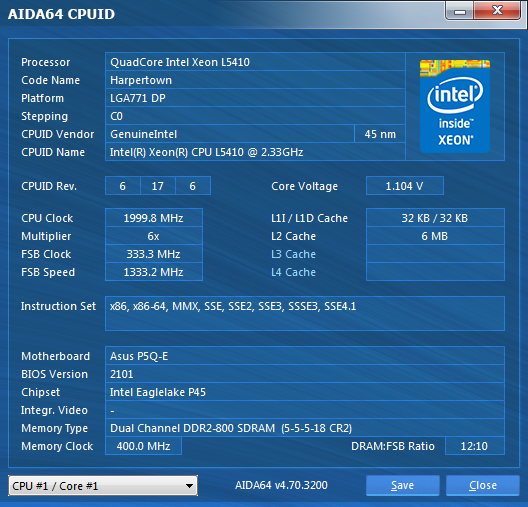Click the Integr. Video dash value
Image resolution: width=528 pixels, height=507 pixels.
[x=305, y=410]
